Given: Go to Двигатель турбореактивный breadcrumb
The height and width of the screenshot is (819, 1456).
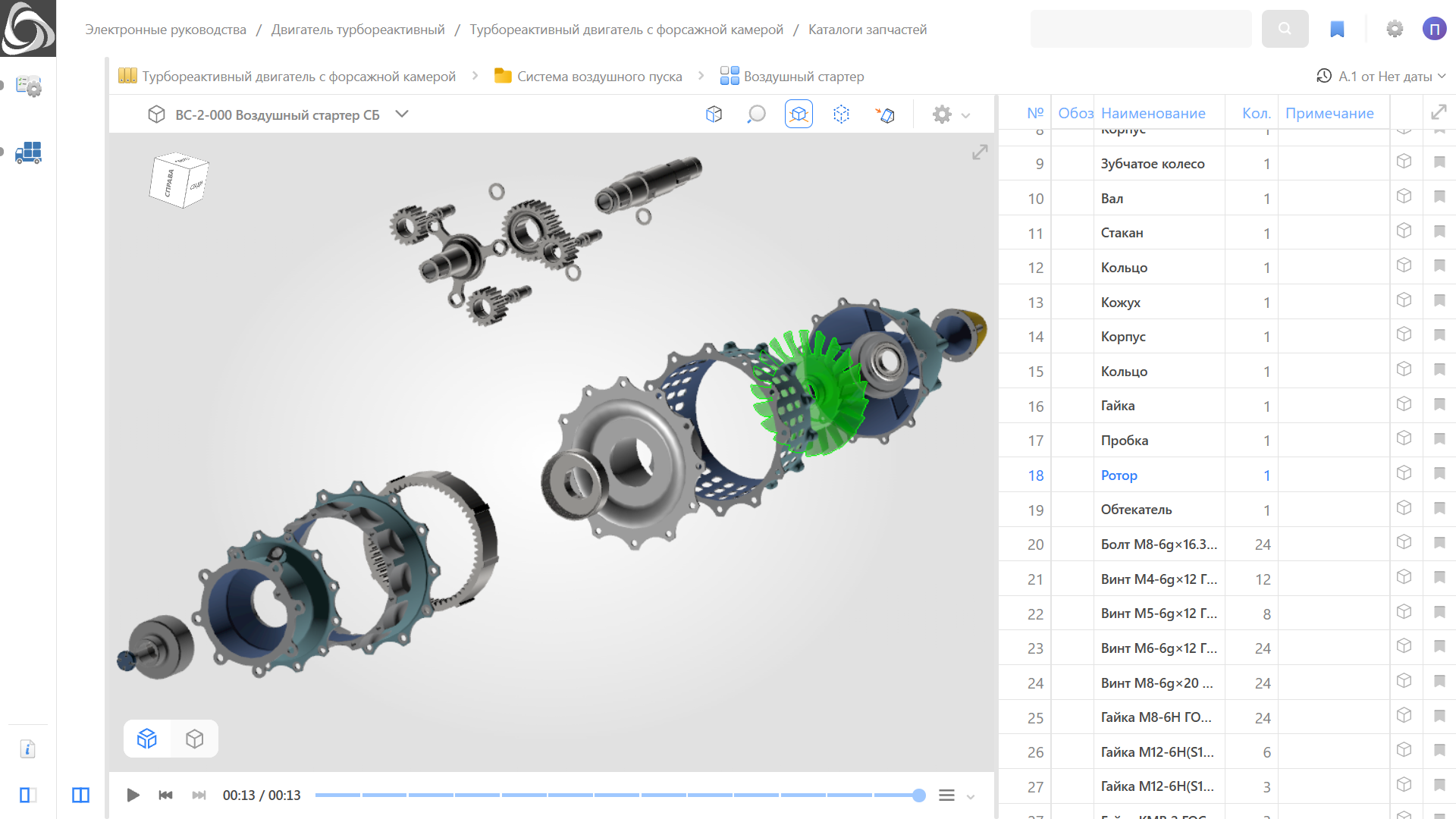Looking at the screenshot, I should (358, 30).
